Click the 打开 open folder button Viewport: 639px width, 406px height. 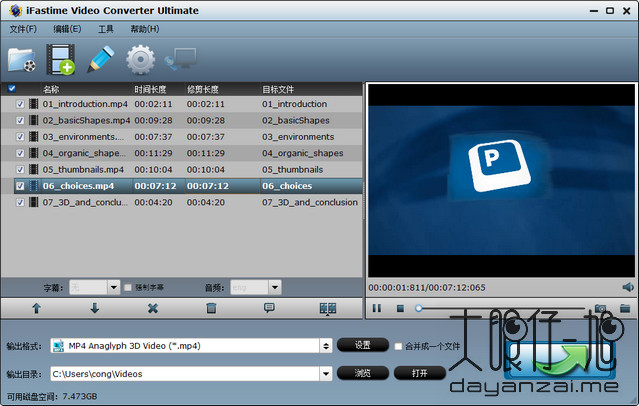coord(420,373)
